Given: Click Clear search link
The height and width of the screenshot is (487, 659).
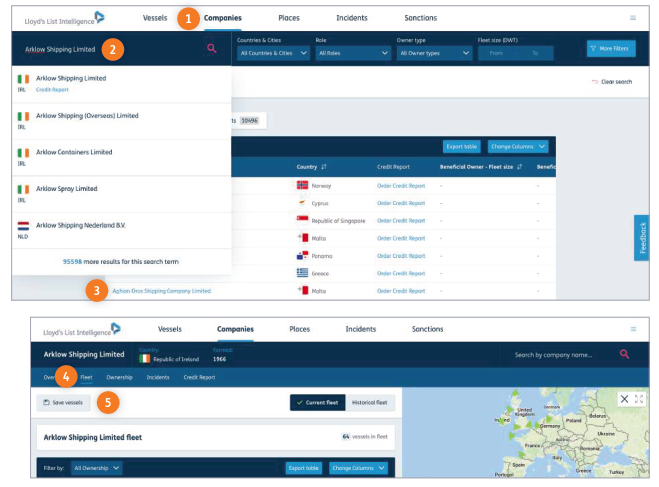Looking at the screenshot, I should [612, 82].
